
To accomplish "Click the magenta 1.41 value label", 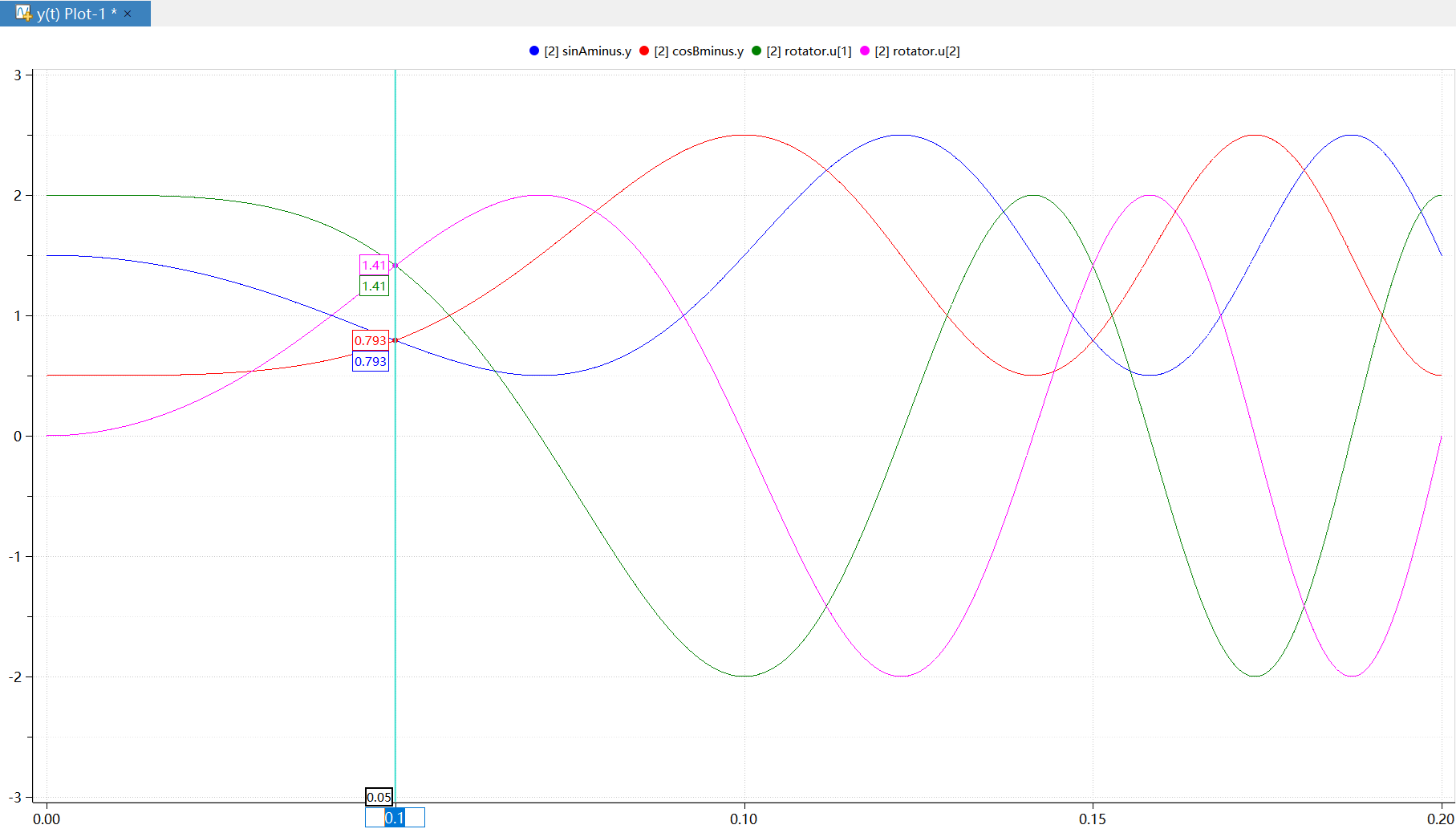I will tap(374, 265).
